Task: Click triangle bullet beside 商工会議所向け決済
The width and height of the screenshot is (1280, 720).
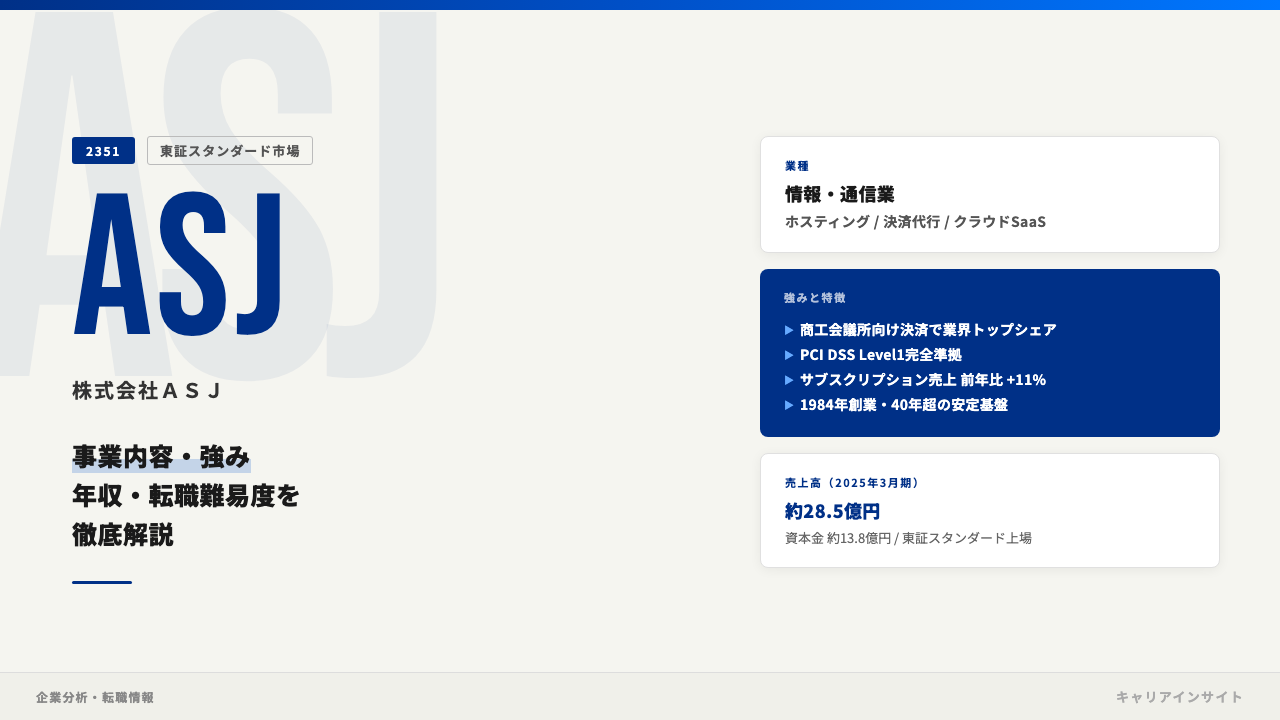Action: (x=789, y=330)
